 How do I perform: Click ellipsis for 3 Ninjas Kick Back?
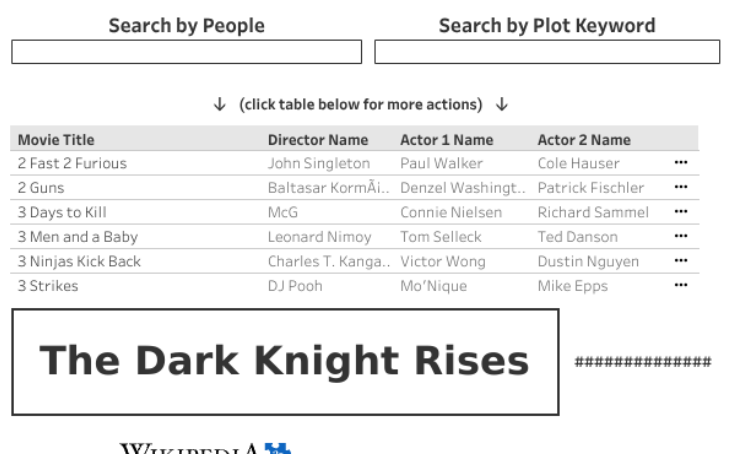[x=681, y=261]
